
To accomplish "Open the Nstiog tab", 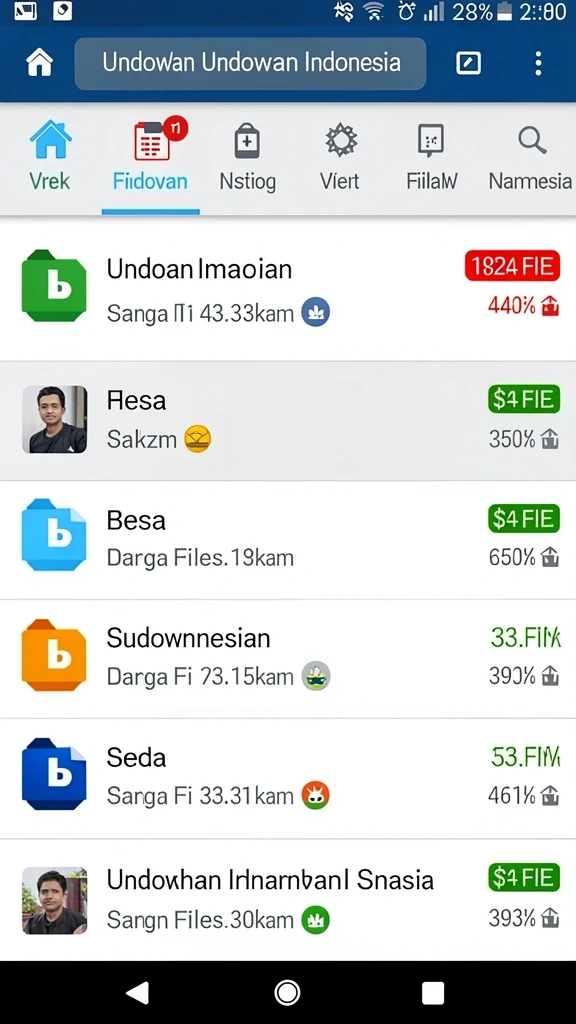I will click(248, 156).
